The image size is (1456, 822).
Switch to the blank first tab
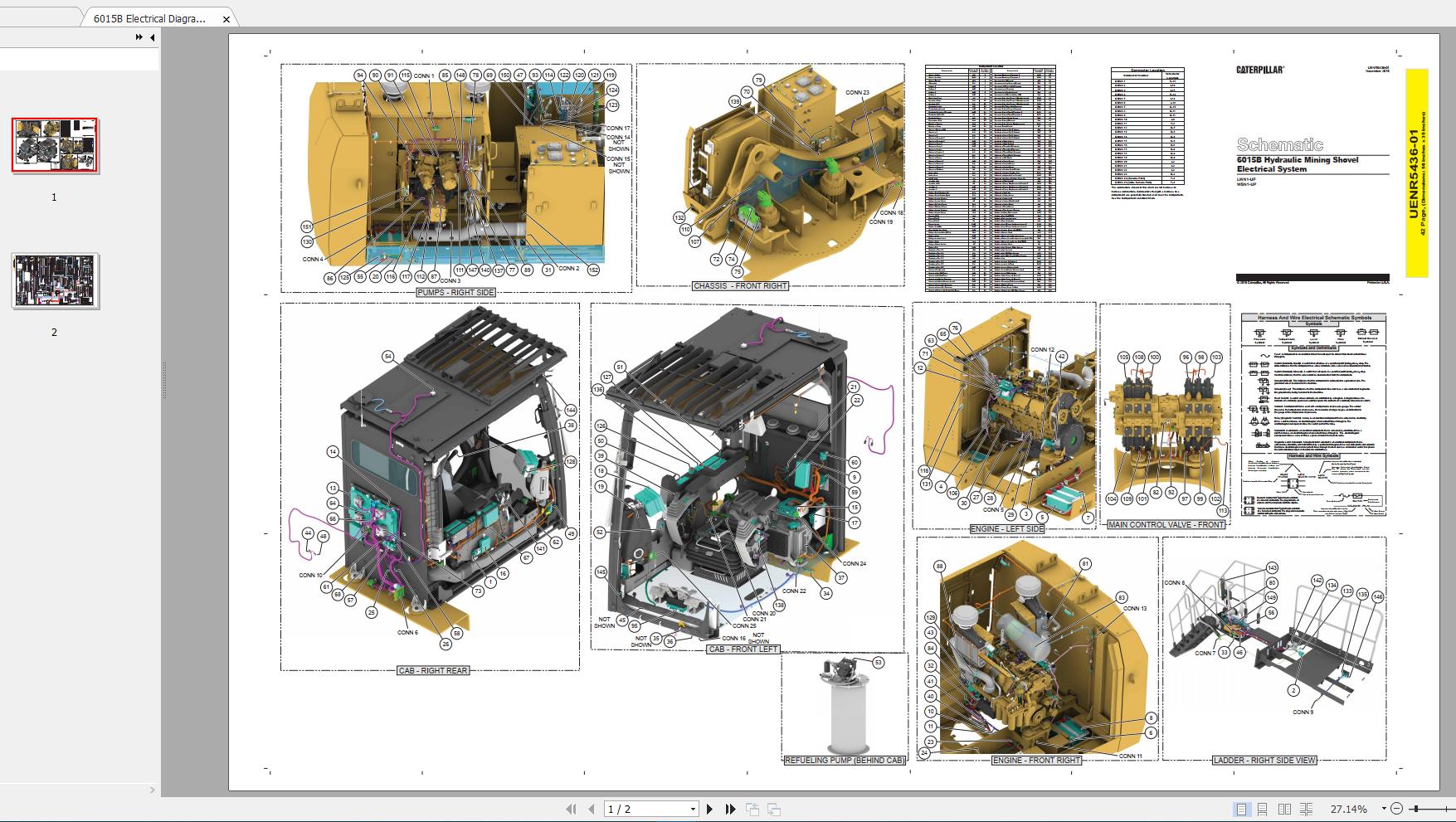[40, 17]
